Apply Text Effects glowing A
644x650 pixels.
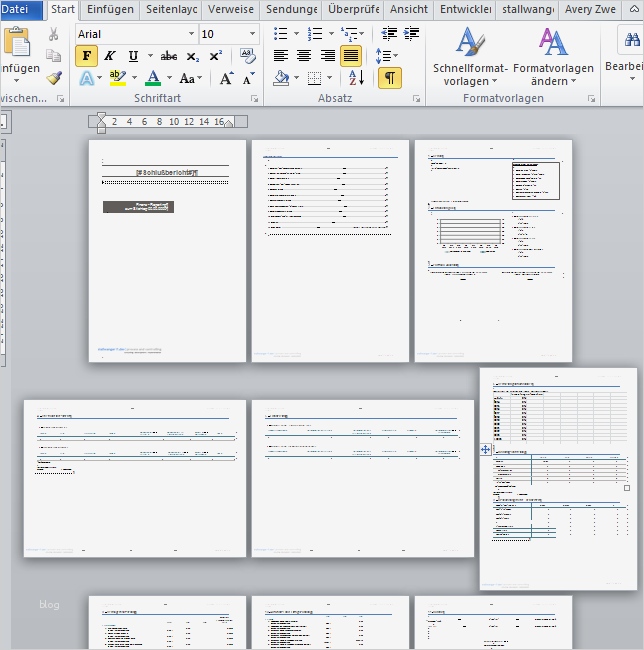(x=87, y=78)
